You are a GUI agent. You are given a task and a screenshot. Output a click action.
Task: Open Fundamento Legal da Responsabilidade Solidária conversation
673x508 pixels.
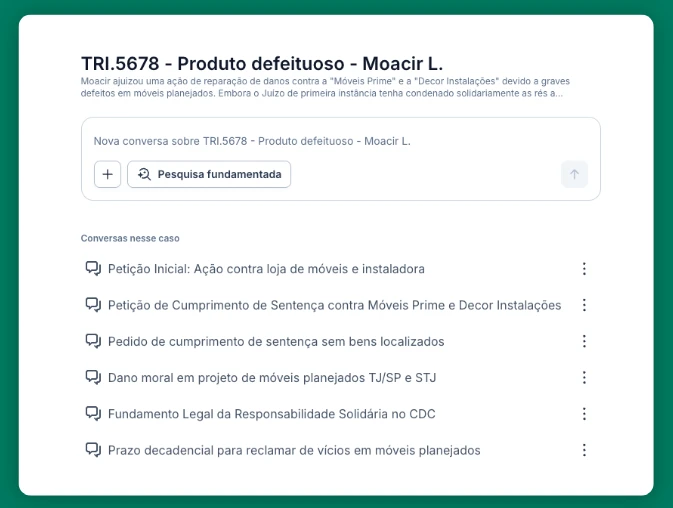pos(272,414)
